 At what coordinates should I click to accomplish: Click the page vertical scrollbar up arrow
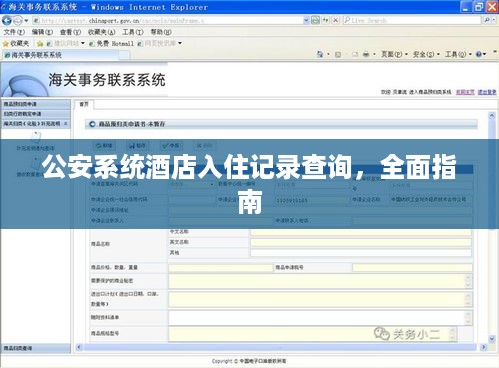[x=492, y=116]
